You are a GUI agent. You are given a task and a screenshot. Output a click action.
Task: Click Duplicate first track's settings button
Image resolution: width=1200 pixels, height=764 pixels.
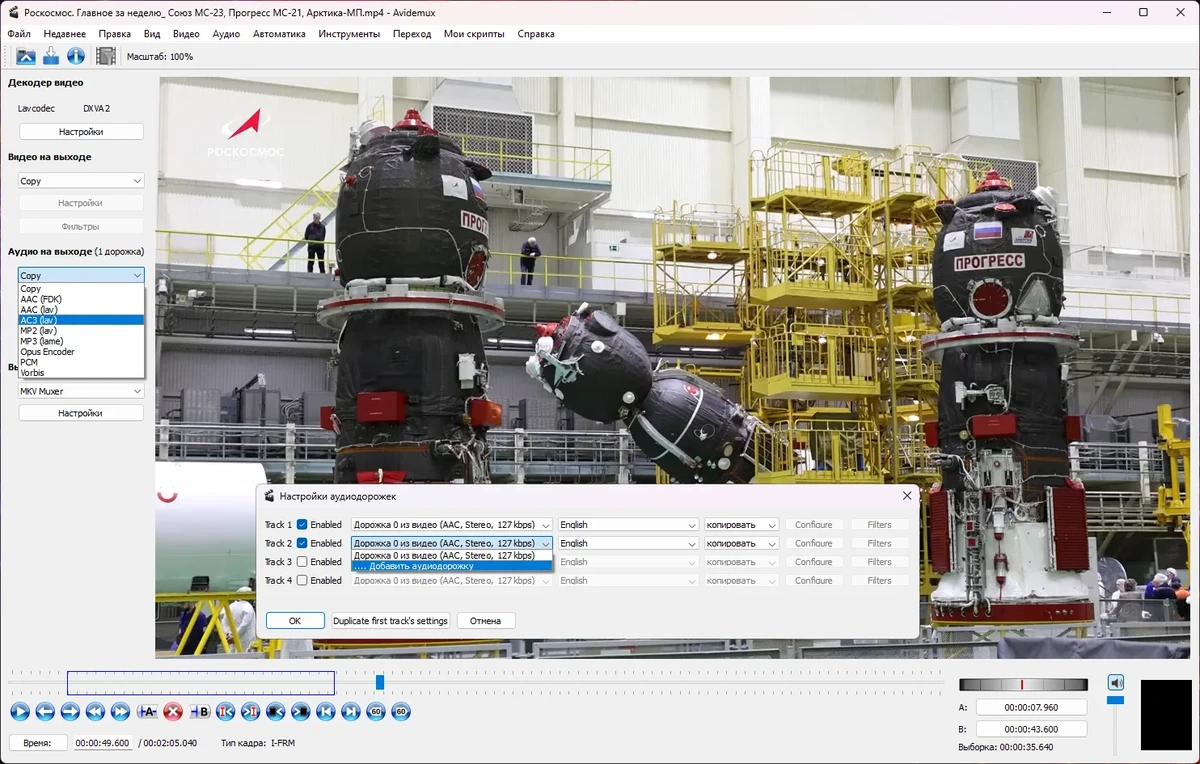pyautogui.click(x=390, y=621)
